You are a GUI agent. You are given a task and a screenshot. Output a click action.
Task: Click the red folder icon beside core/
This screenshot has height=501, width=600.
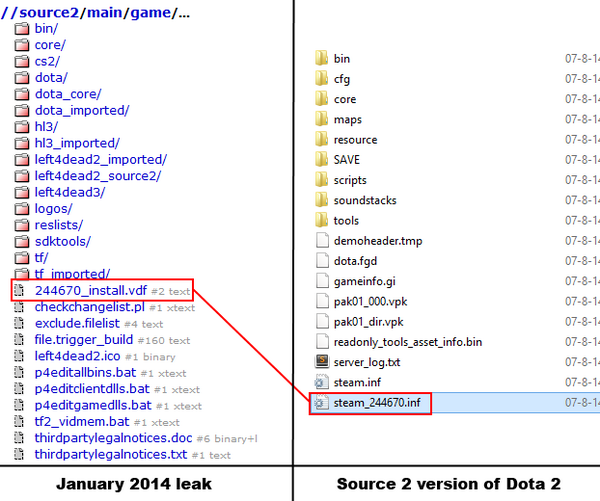[22, 45]
